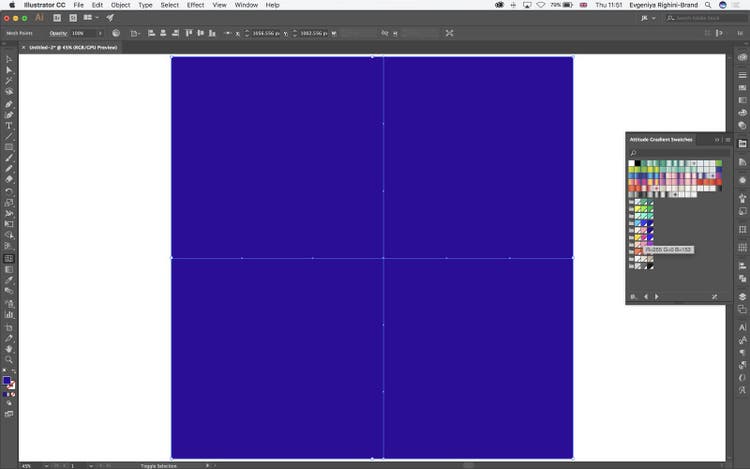The image size is (750, 469).
Task: Select the Line Segment tool
Action: point(9,136)
